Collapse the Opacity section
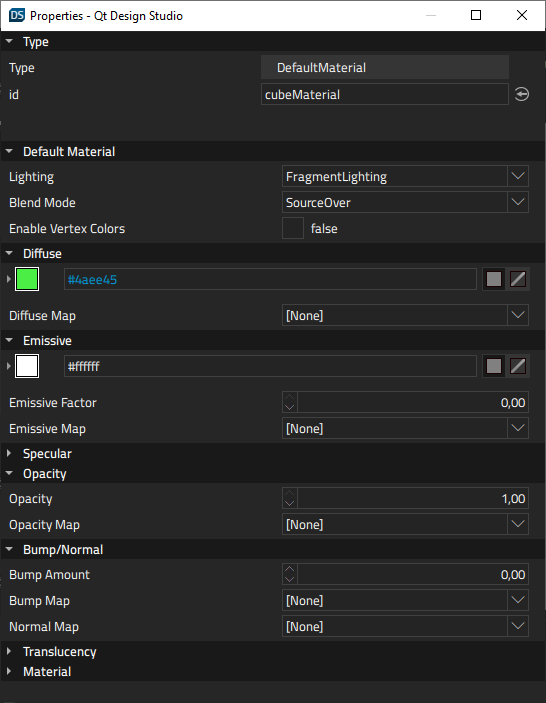 pos(9,473)
